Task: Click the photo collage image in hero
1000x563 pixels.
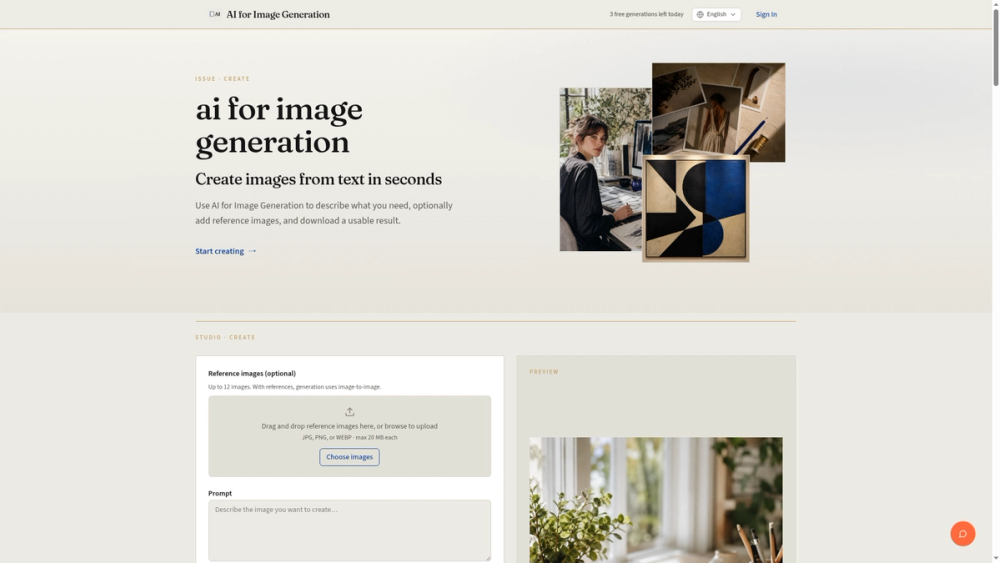Action: pyautogui.click(x=719, y=109)
